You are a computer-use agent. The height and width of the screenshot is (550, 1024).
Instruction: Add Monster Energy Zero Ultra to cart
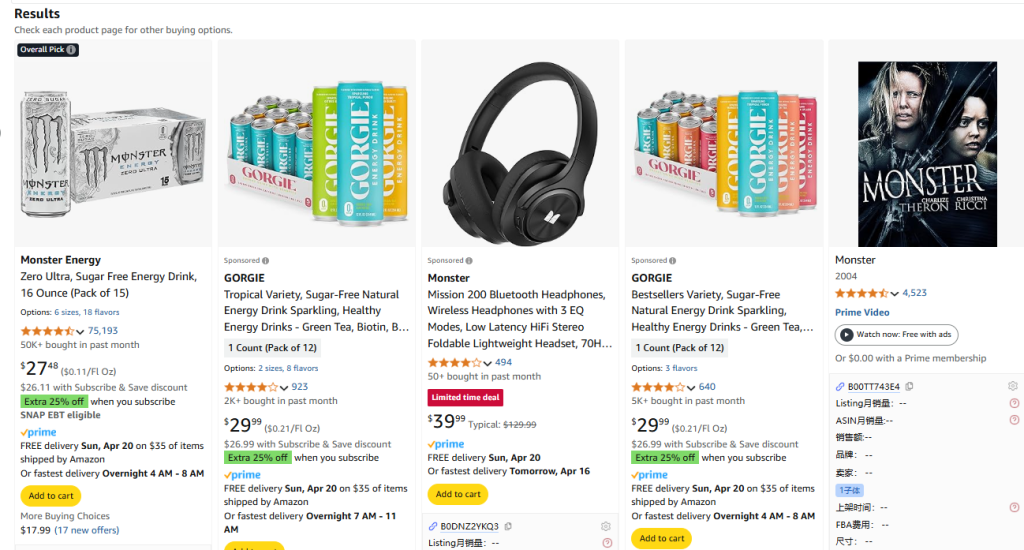click(50, 496)
